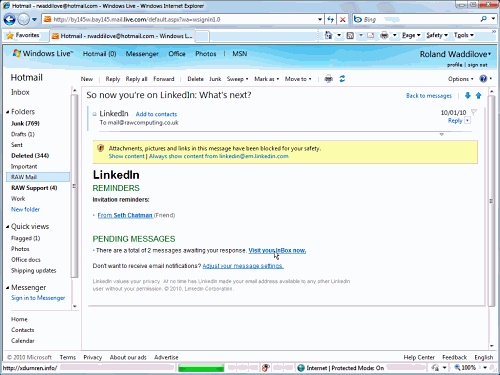
Task: Delete the current message
Action: point(195,79)
